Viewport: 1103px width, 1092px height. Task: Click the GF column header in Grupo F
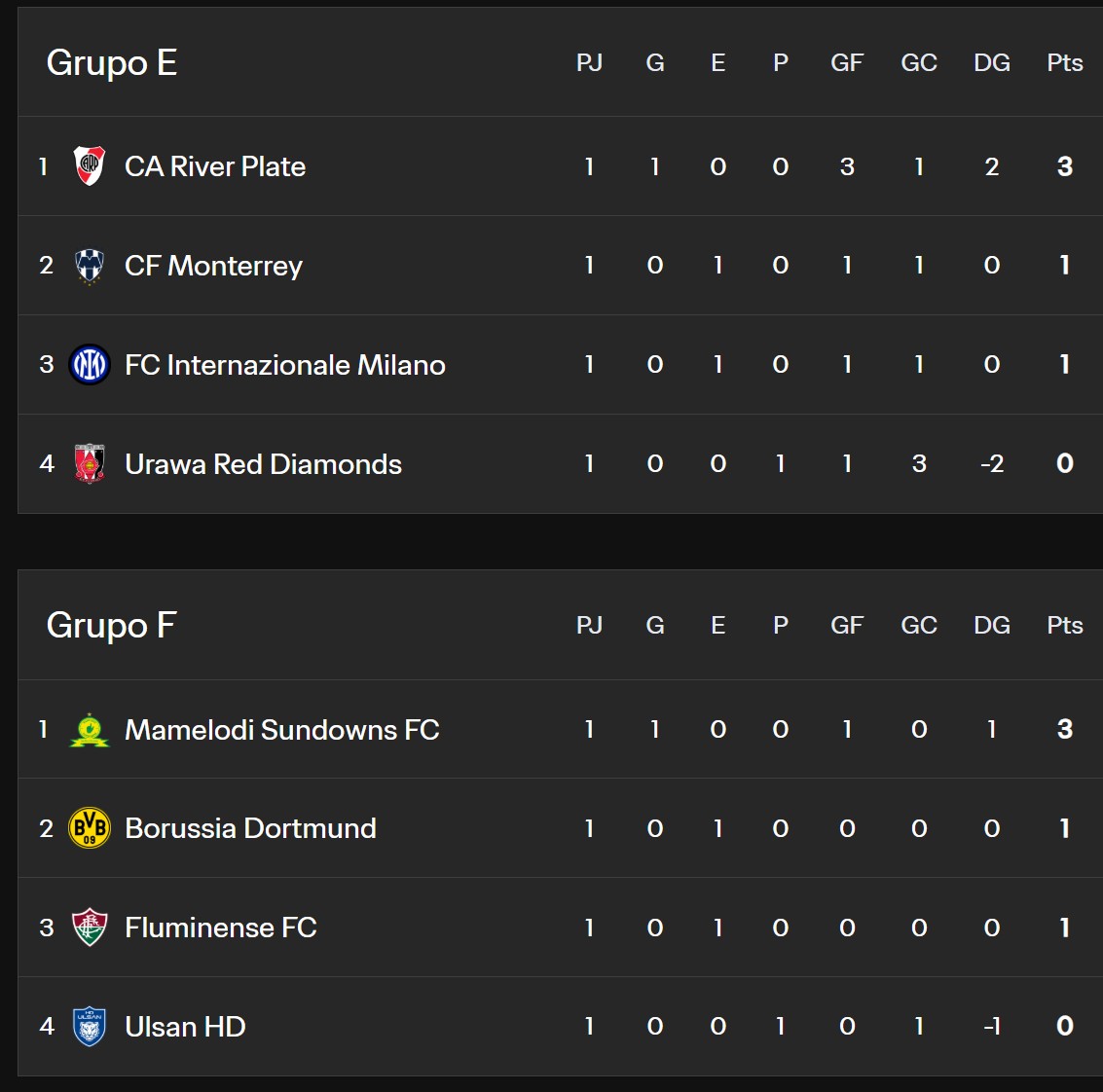click(x=847, y=625)
